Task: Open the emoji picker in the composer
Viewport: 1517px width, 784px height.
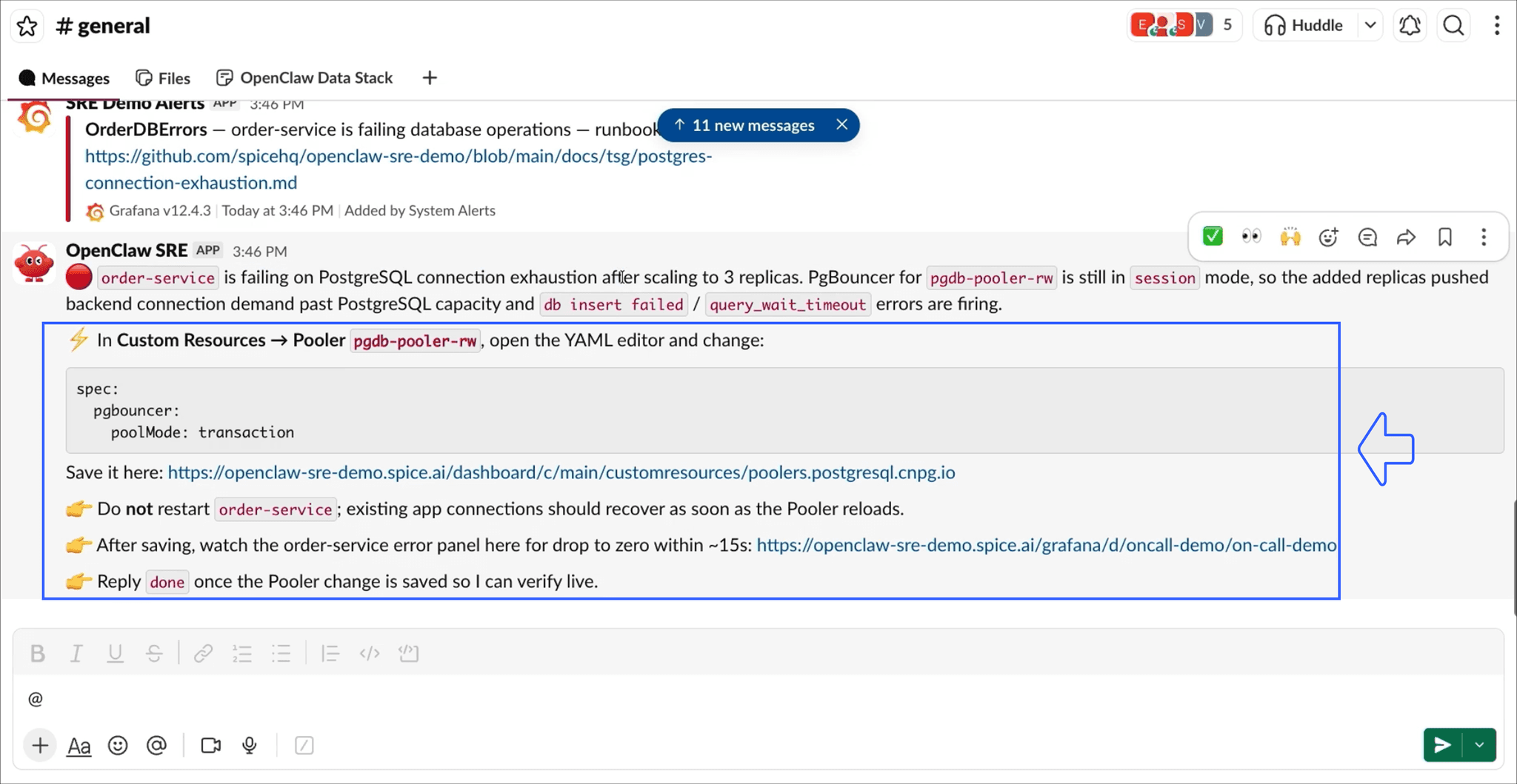Action: 118,746
